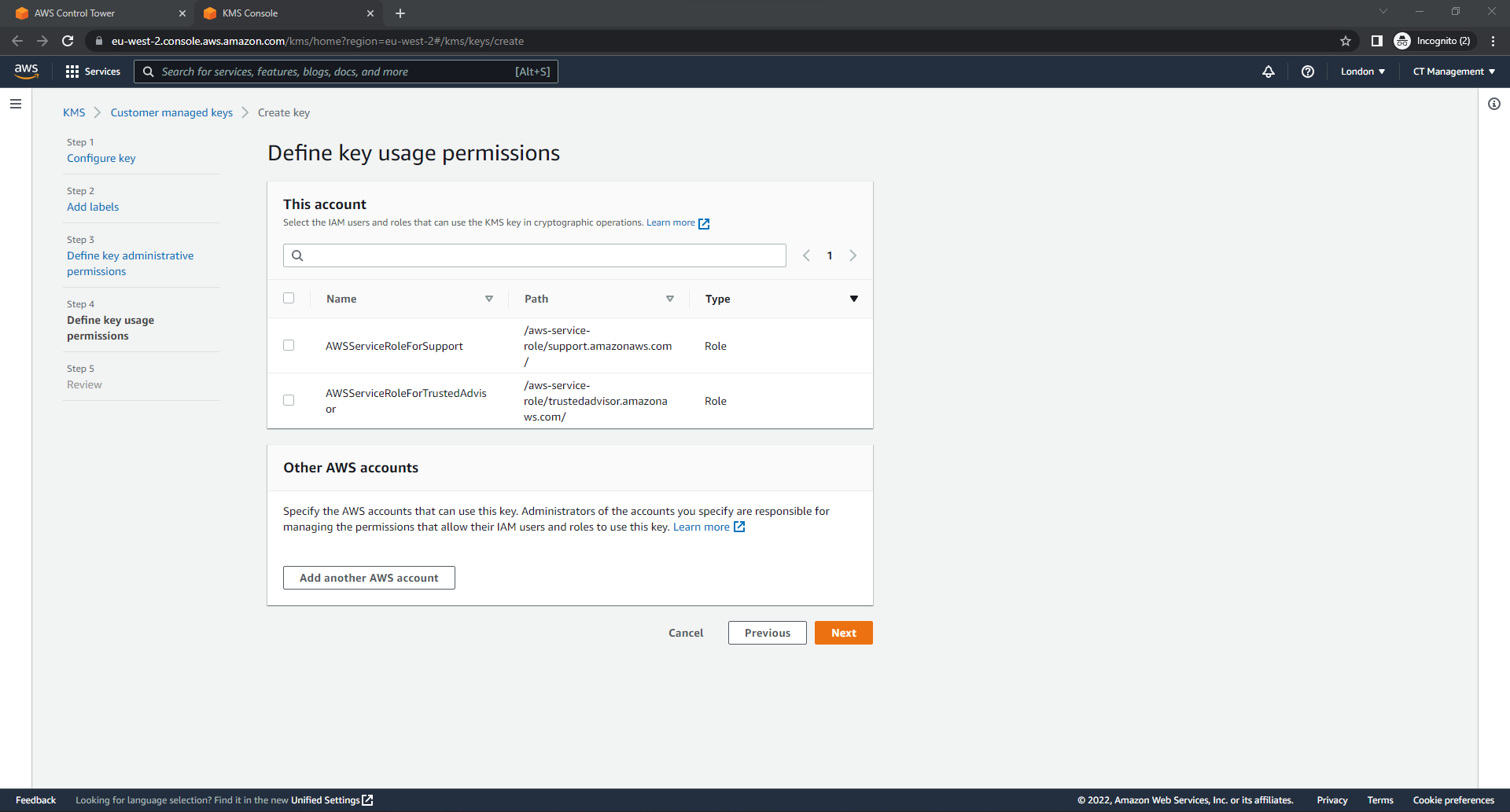This screenshot has height=812, width=1510.
Task: Expand the CT Management account menu
Action: [x=1452, y=72]
